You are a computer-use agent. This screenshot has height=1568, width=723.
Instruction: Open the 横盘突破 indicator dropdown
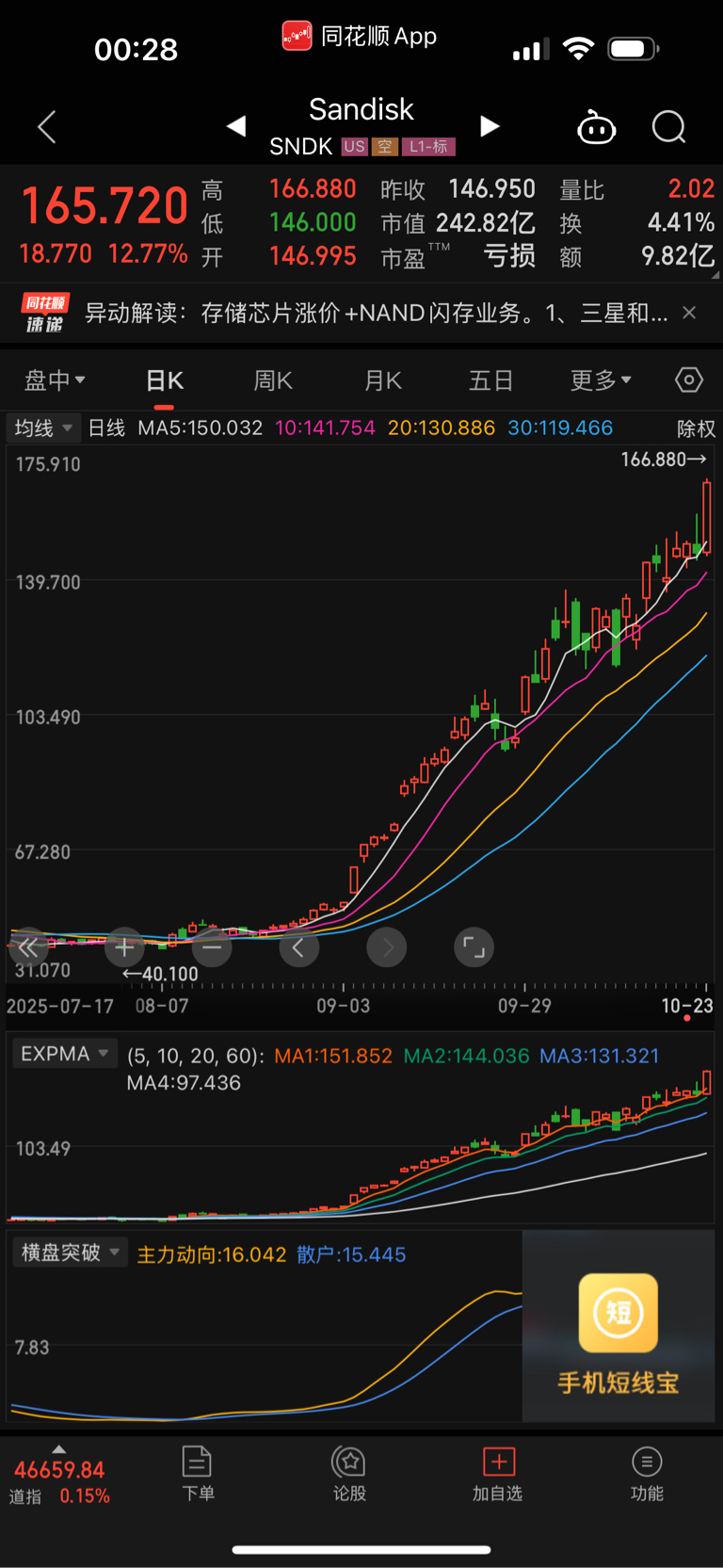[x=71, y=1253]
